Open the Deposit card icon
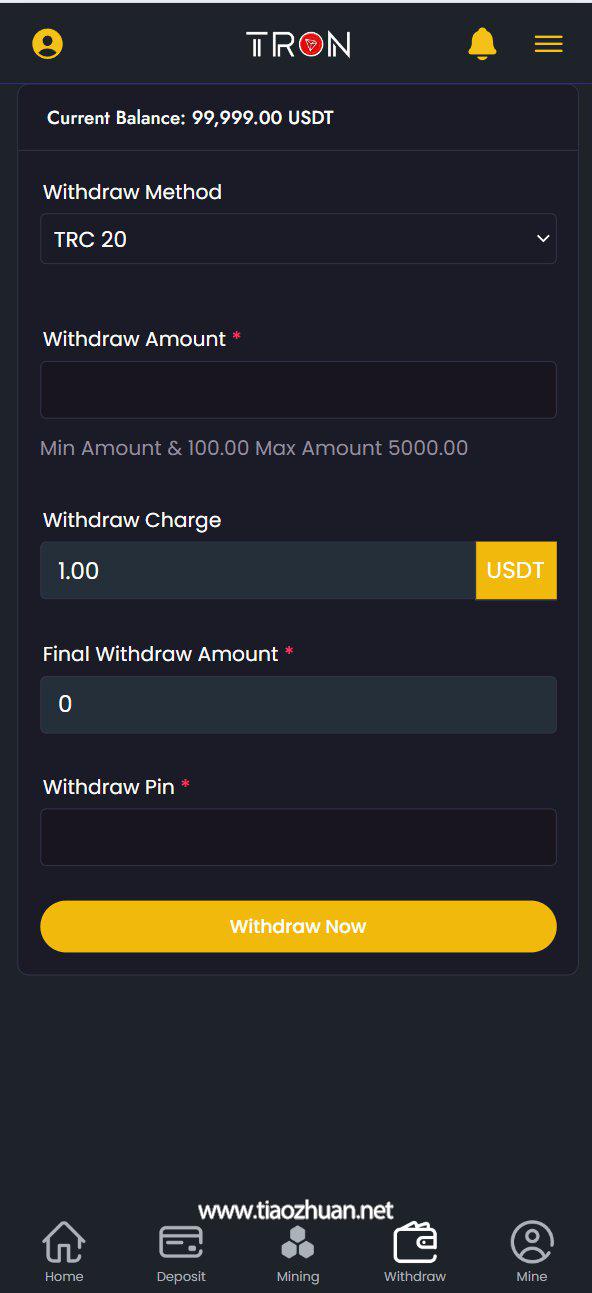Screen dimensions: 592x1293 coord(181,1242)
